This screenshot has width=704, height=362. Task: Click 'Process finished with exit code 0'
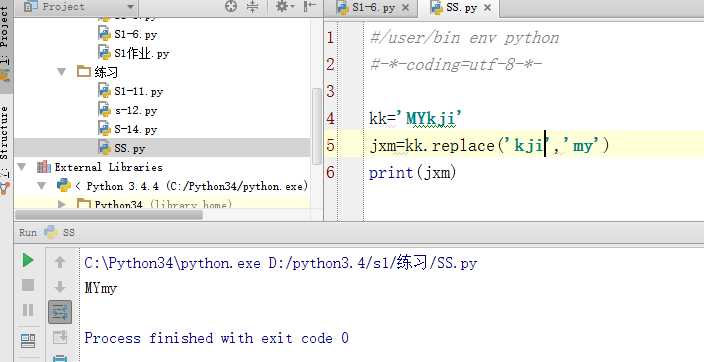coord(216,337)
